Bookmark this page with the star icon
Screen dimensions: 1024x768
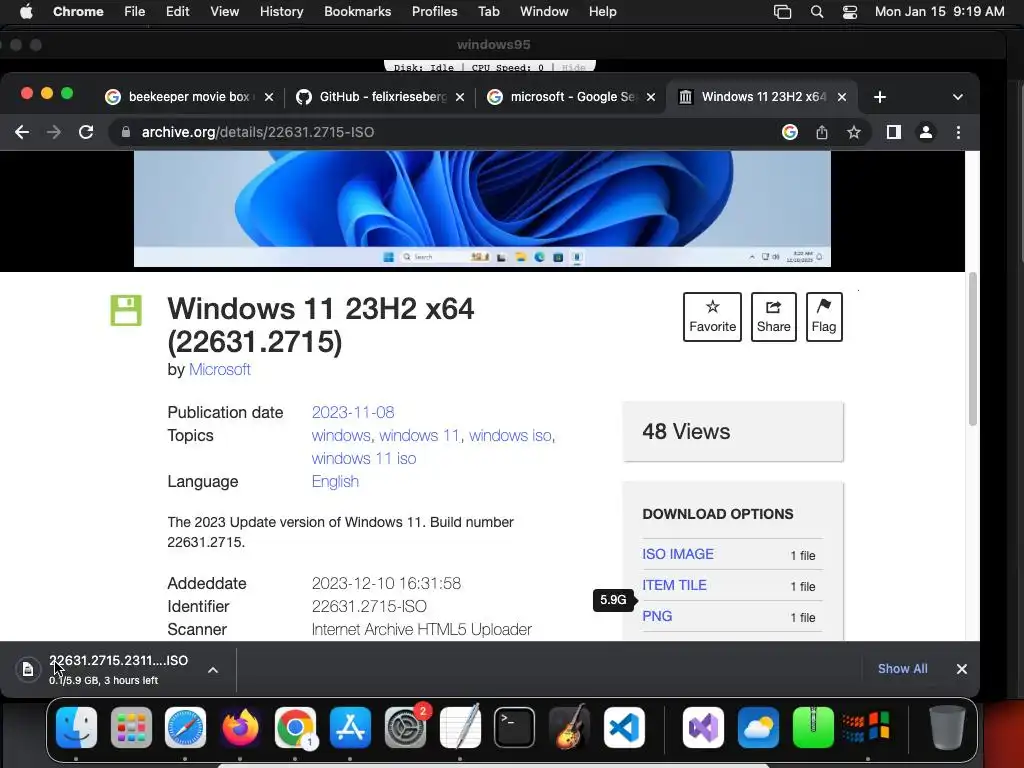854,133
